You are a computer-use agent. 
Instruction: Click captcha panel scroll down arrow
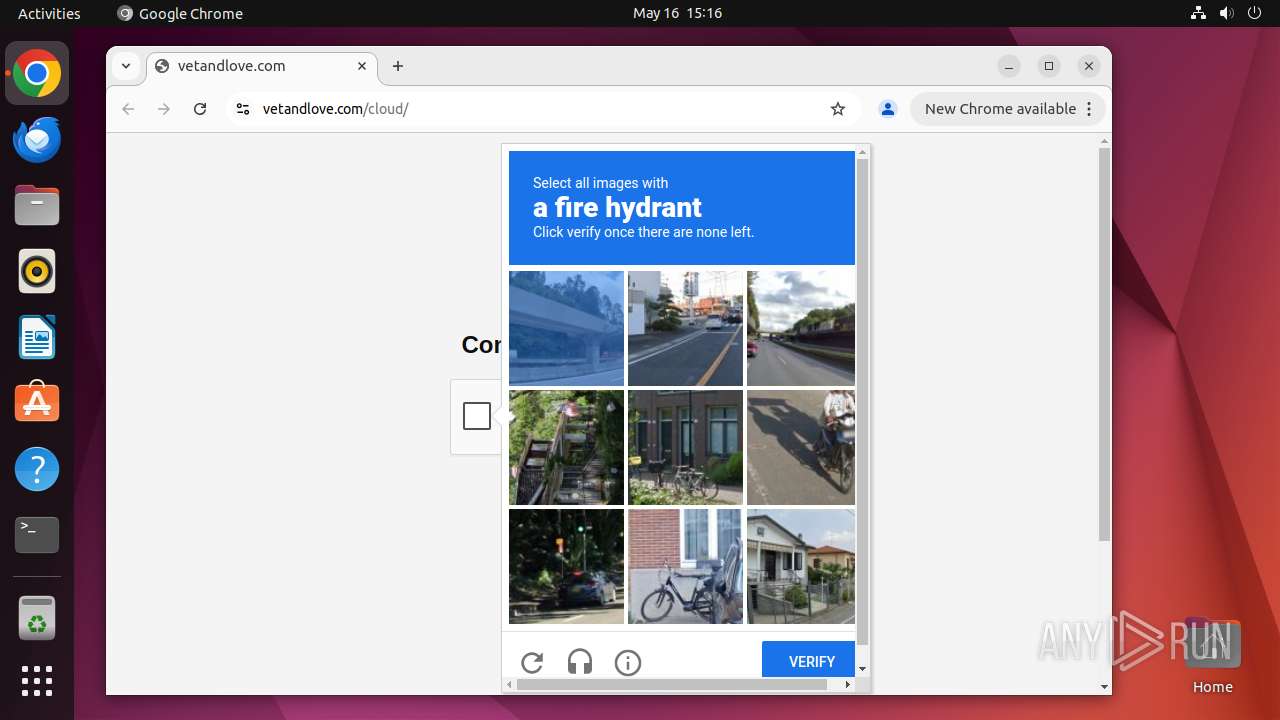862,669
